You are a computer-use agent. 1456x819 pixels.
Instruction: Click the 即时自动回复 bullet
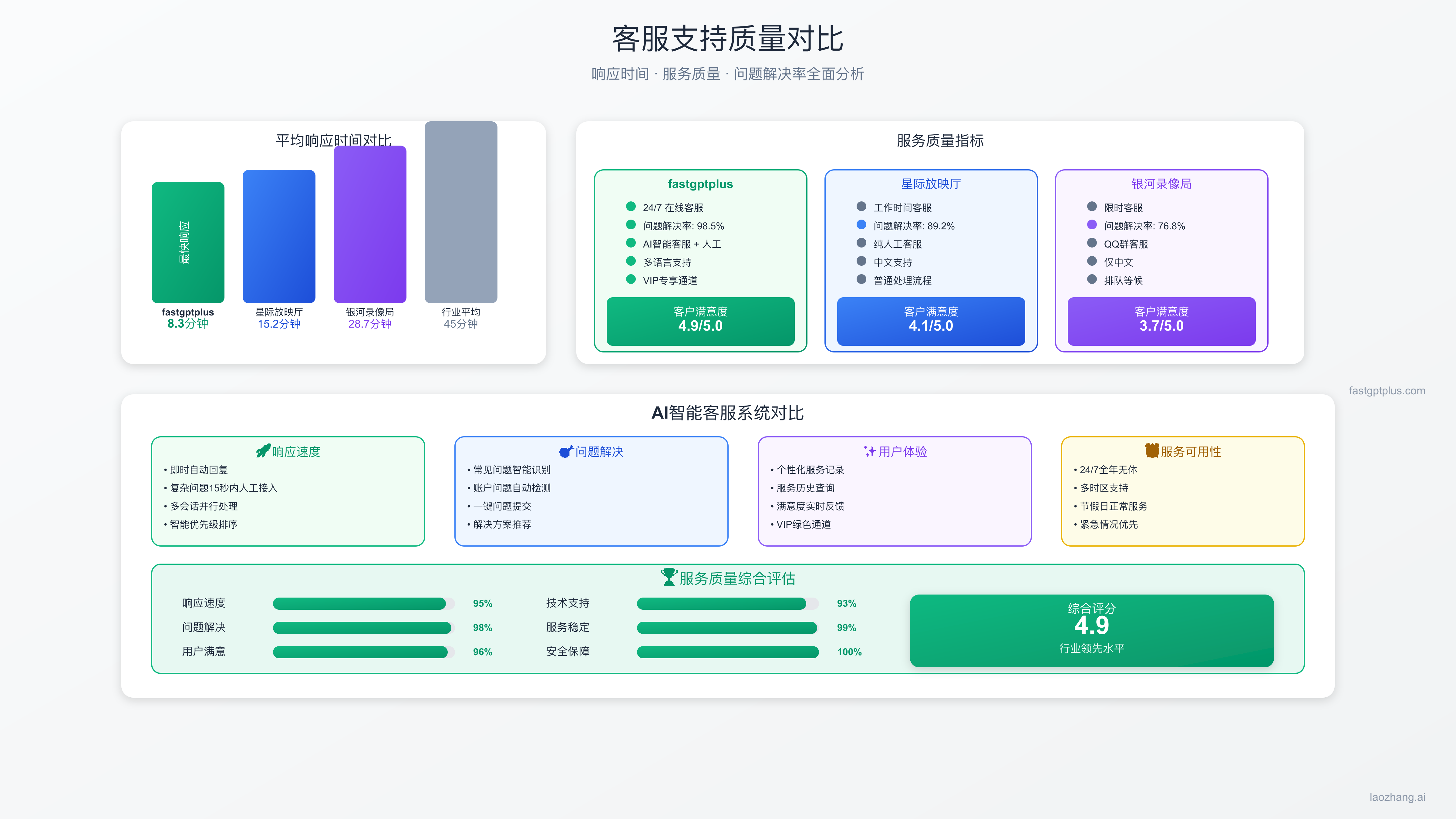click(x=196, y=470)
